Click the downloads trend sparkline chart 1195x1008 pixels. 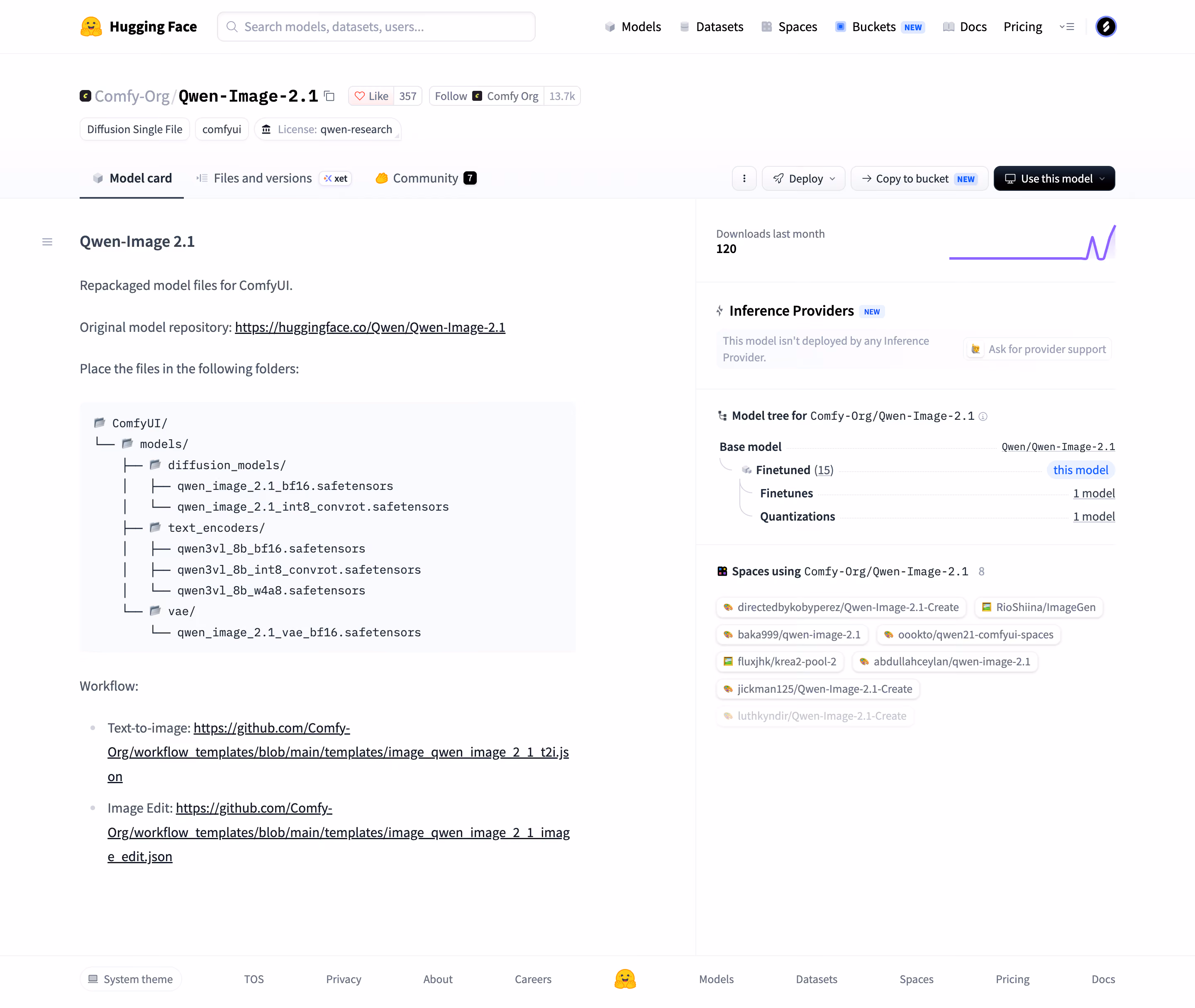1032,242
